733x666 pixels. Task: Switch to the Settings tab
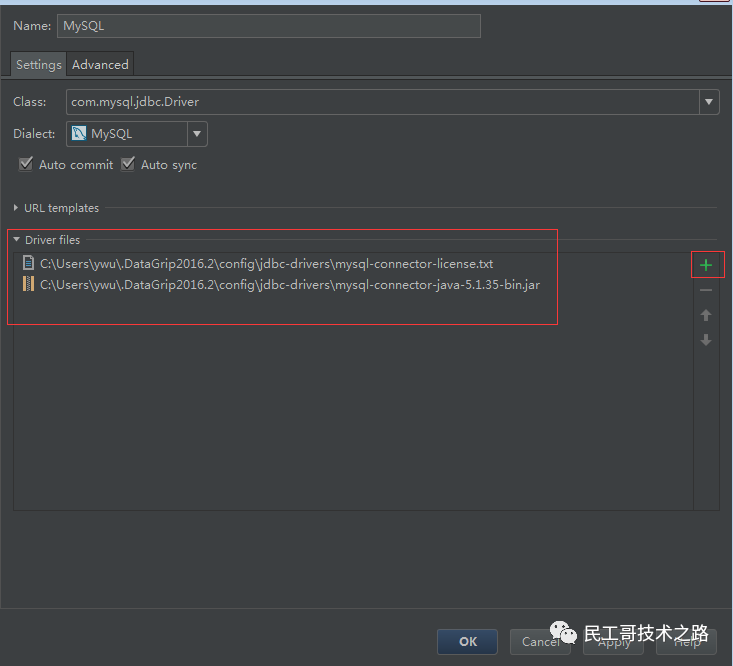[38, 64]
